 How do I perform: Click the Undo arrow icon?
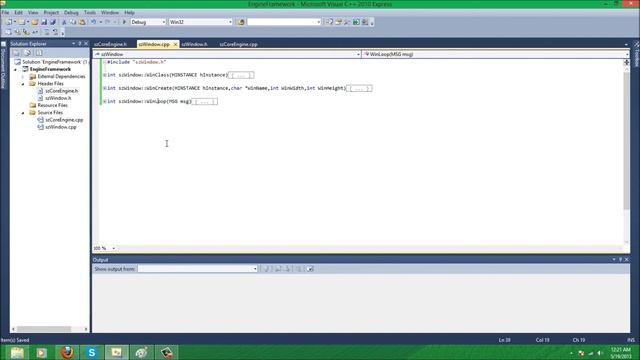pos(93,22)
